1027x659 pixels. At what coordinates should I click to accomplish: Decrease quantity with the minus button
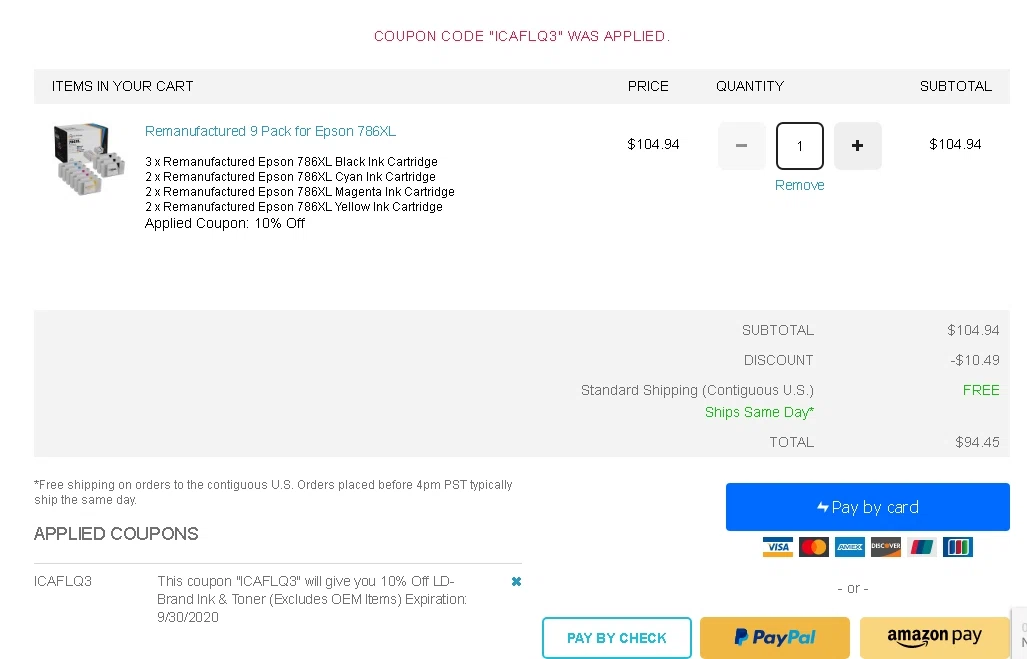tap(742, 146)
